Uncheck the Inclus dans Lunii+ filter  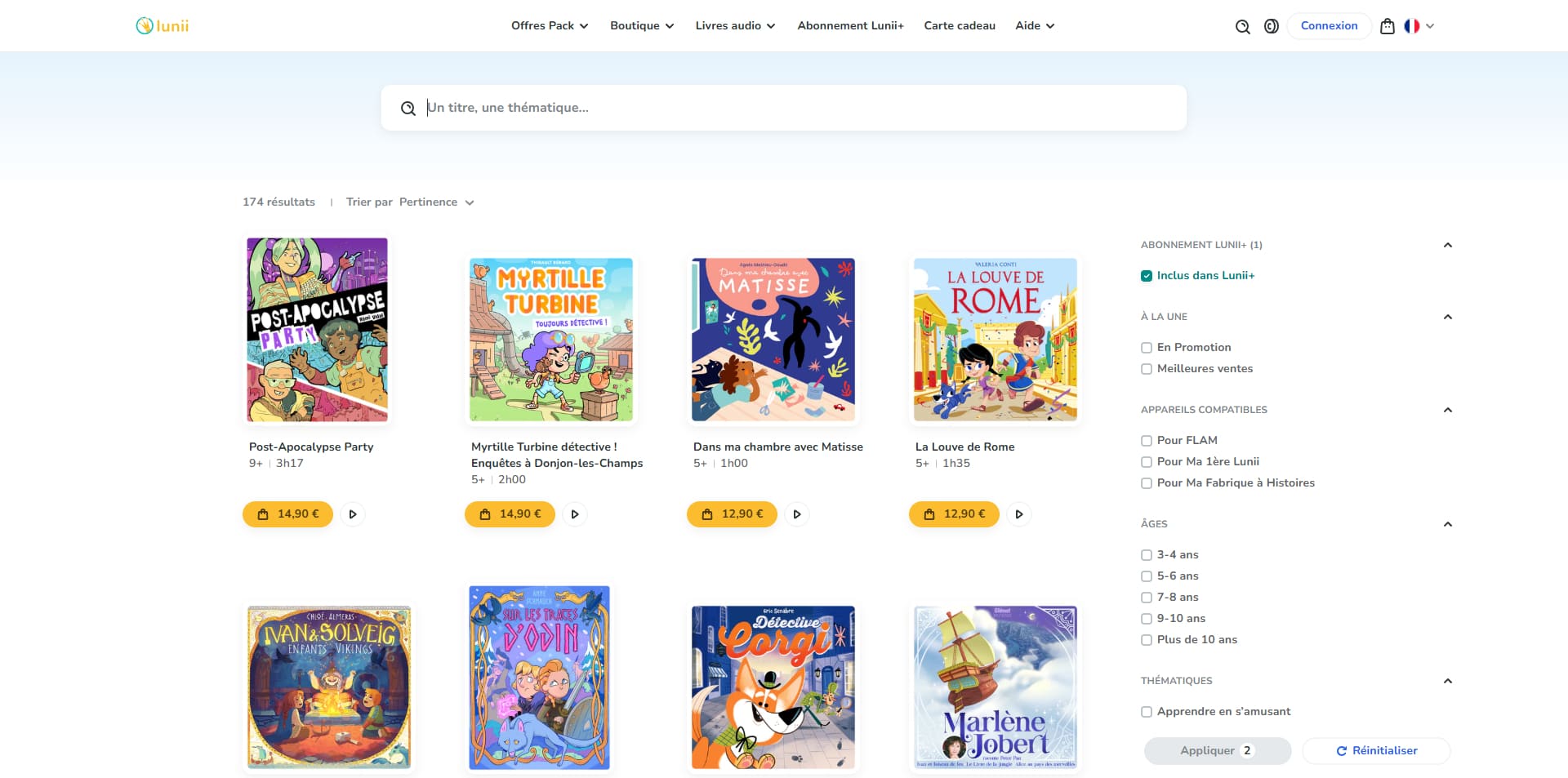pyautogui.click(x=1147, y=276)
